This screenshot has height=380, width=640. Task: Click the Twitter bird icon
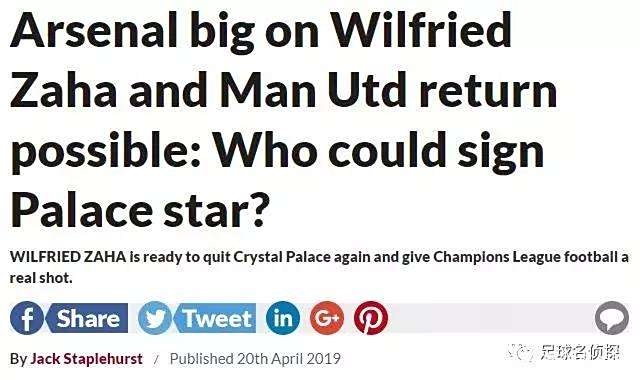pos(155,318)
